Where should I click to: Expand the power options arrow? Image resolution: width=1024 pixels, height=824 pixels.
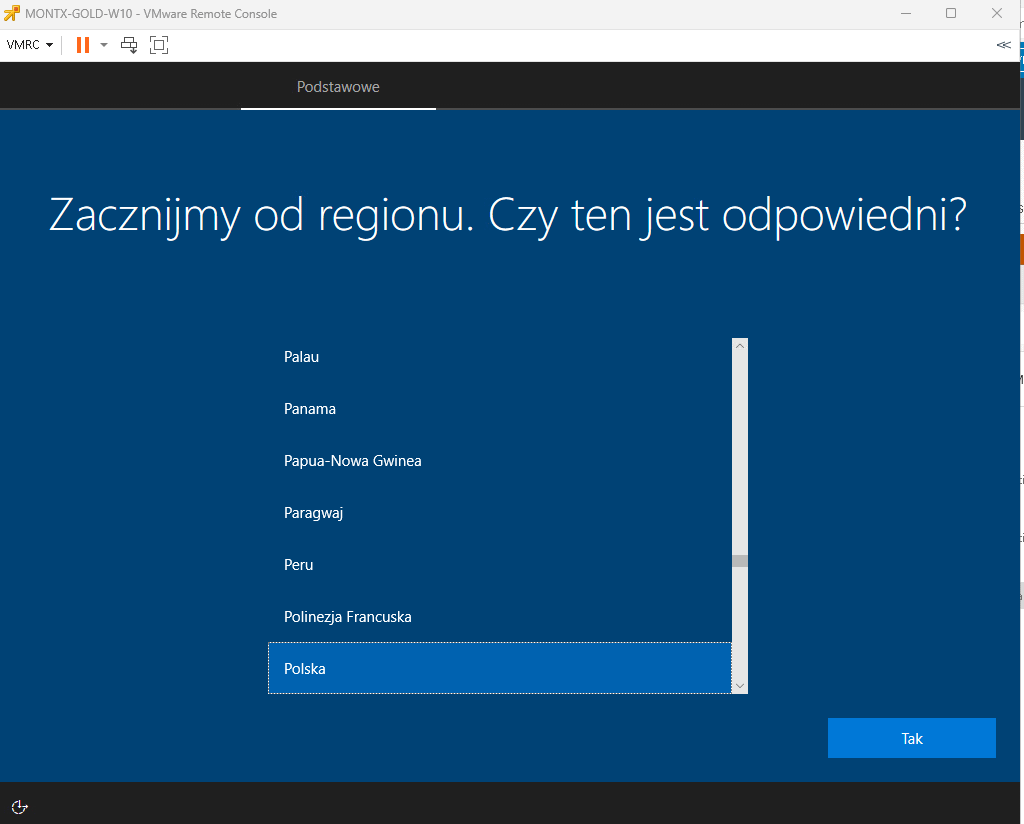point(104,45)
